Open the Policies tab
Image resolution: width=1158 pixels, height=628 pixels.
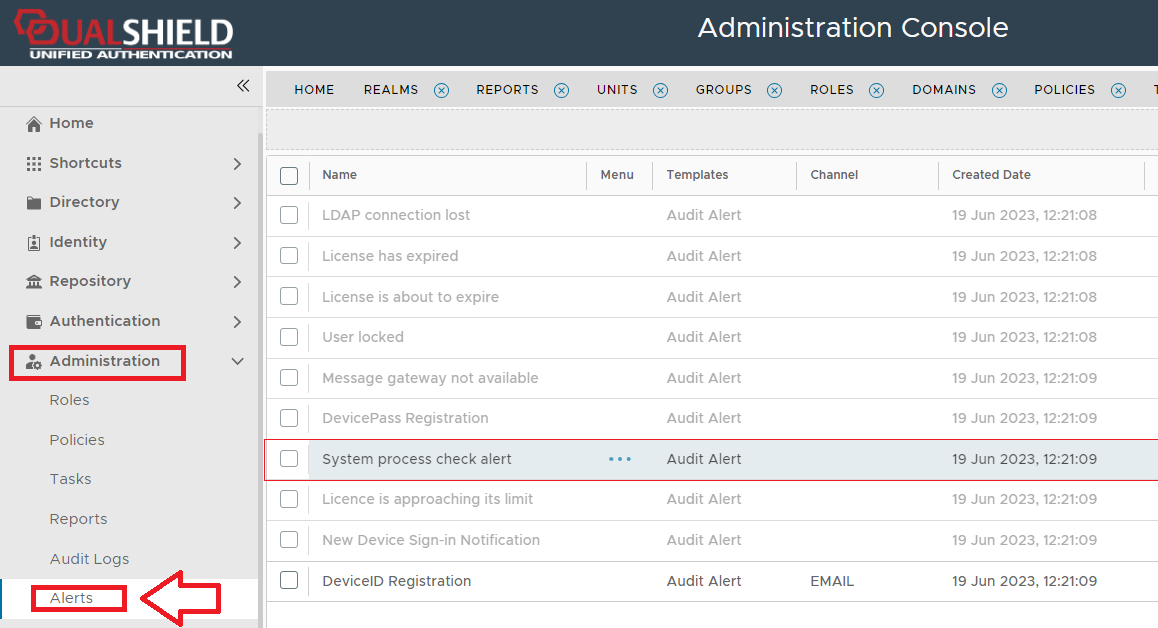tap(1064, 90)
